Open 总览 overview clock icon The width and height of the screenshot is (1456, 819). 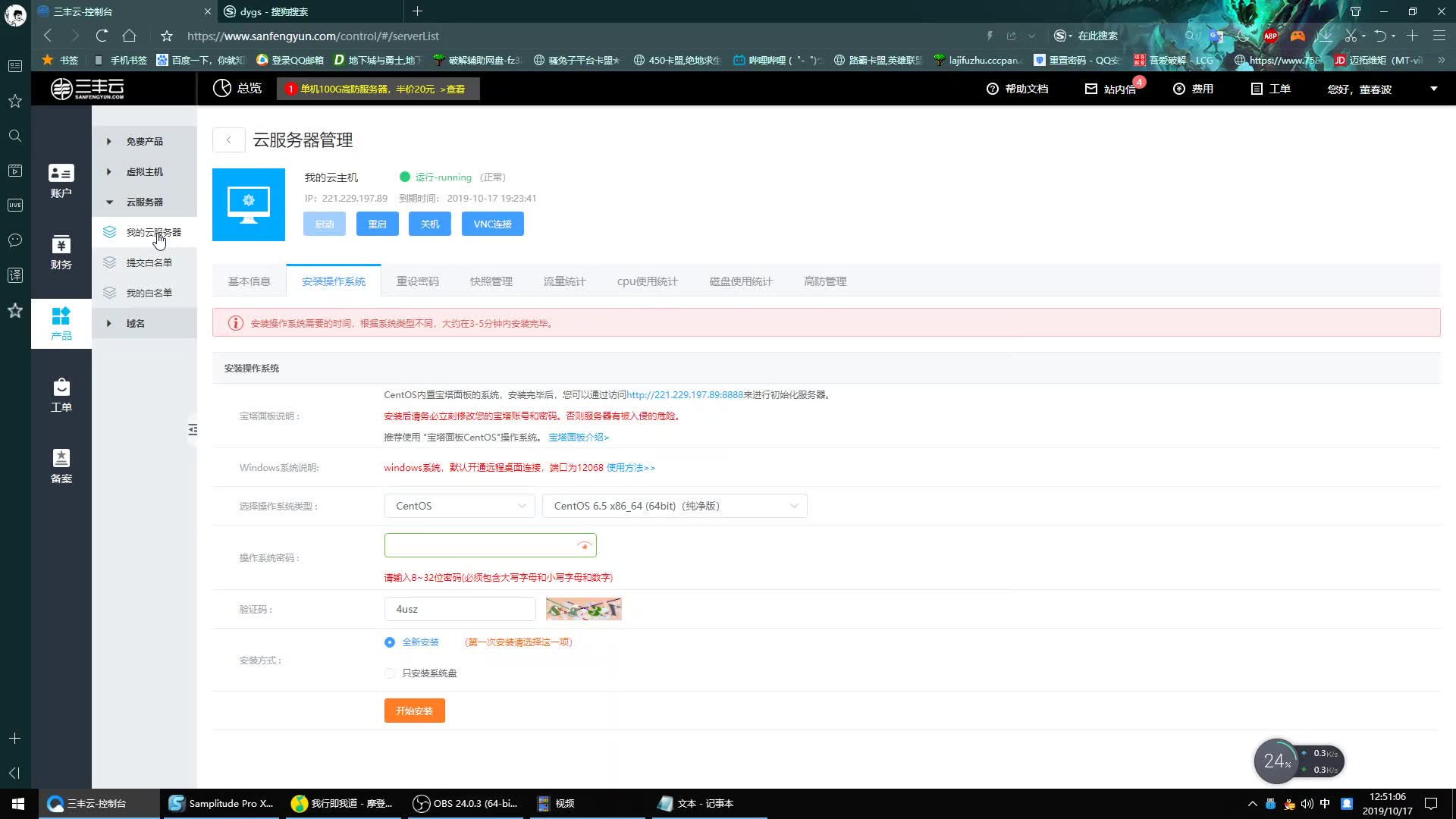pyautogui.click(x=222, y=89)
